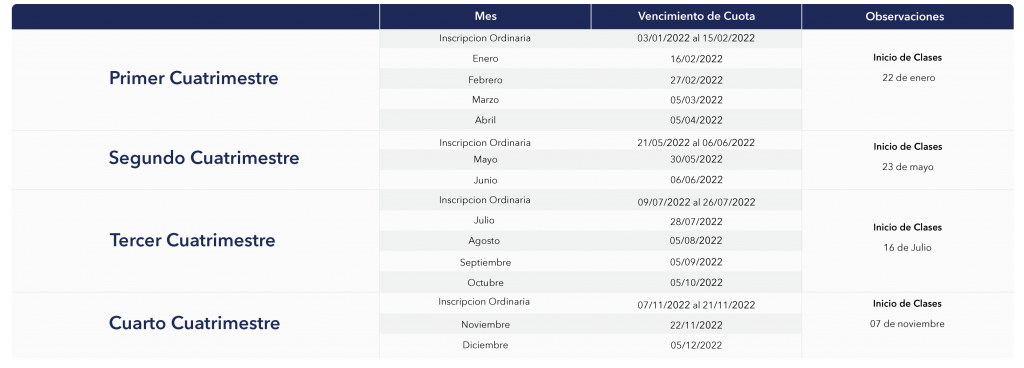Screen dimensions: 1024x368
Task: Click the Enero month row
Action: point(590,59)
